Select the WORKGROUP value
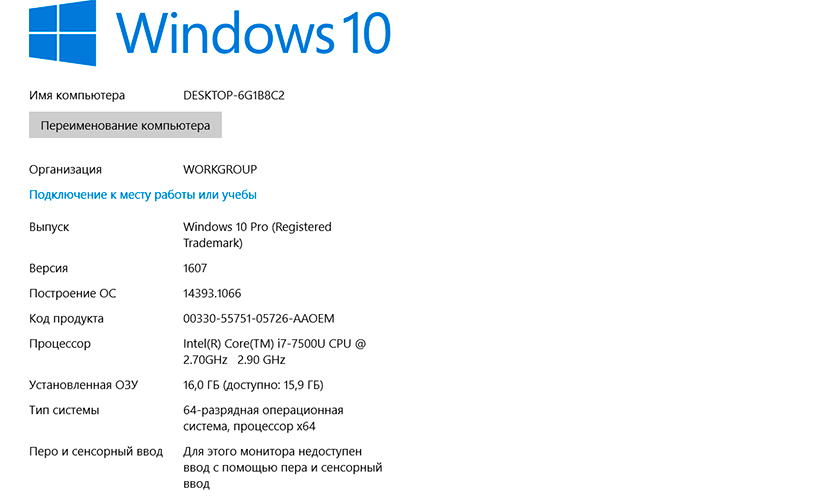840x498 pixels. (x=220, y=170)
